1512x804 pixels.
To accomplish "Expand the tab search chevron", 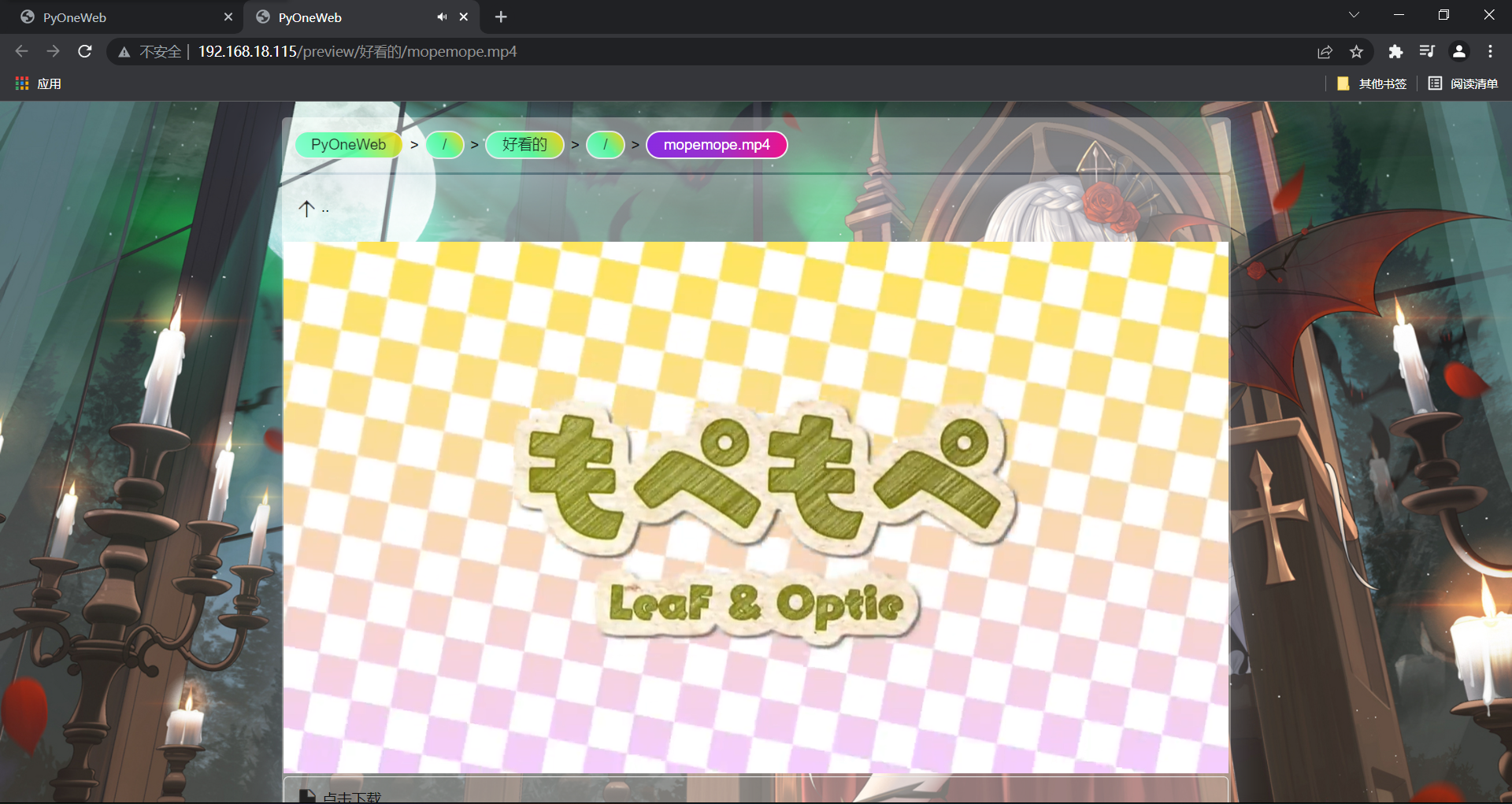I will click(1354, 15).
